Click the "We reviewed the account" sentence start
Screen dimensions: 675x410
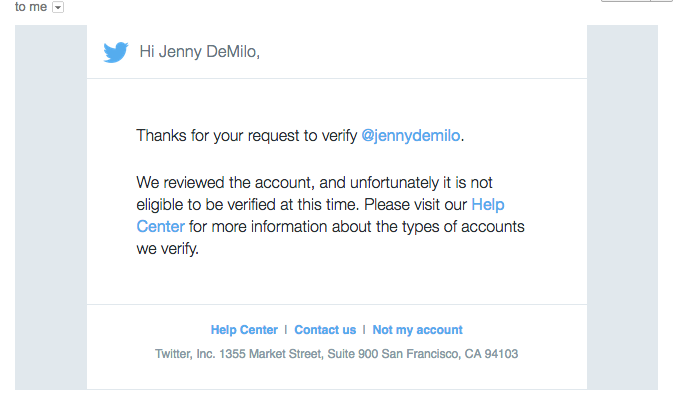224,183
